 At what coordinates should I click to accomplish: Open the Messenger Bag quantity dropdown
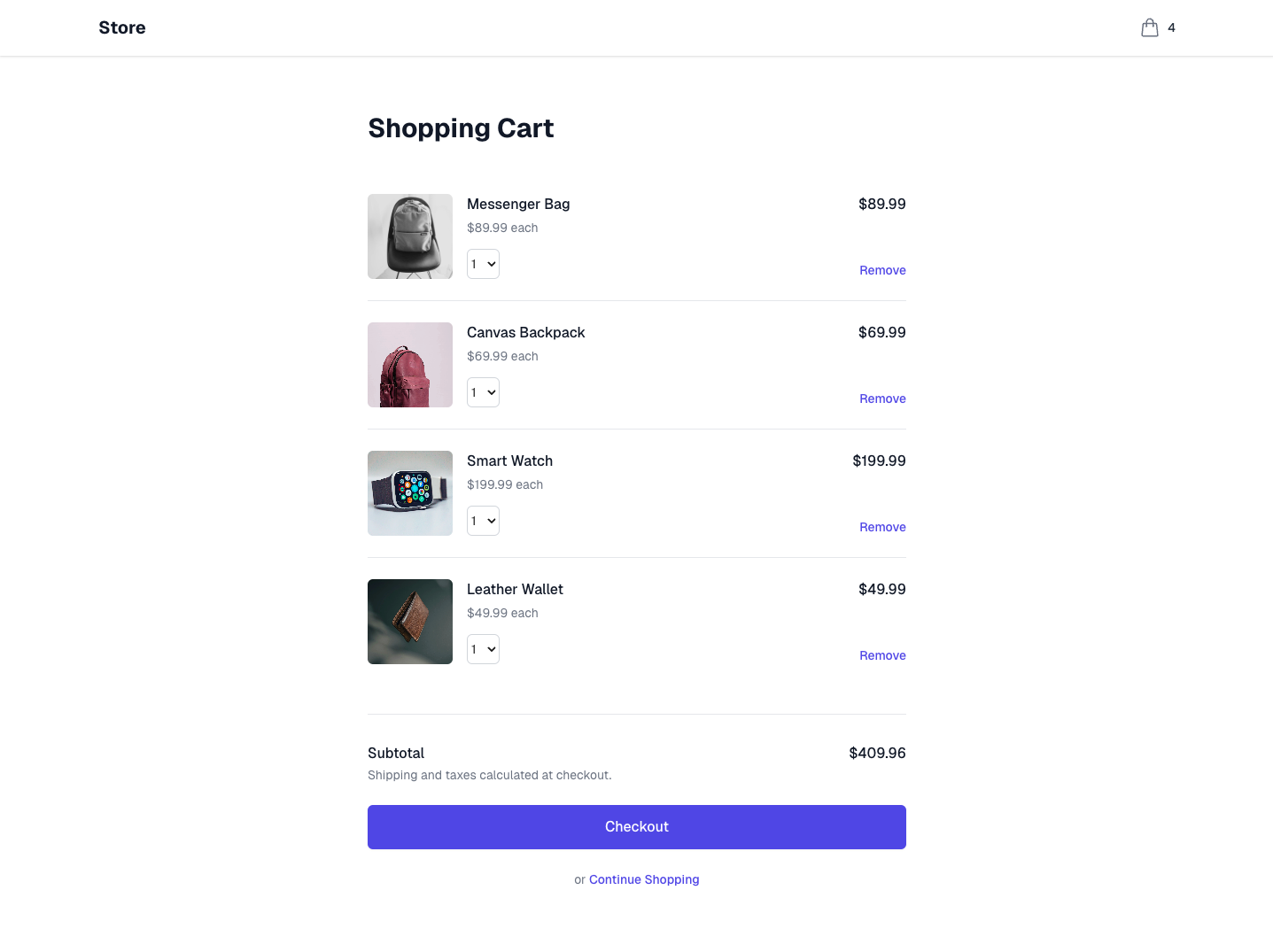point(483,264)
